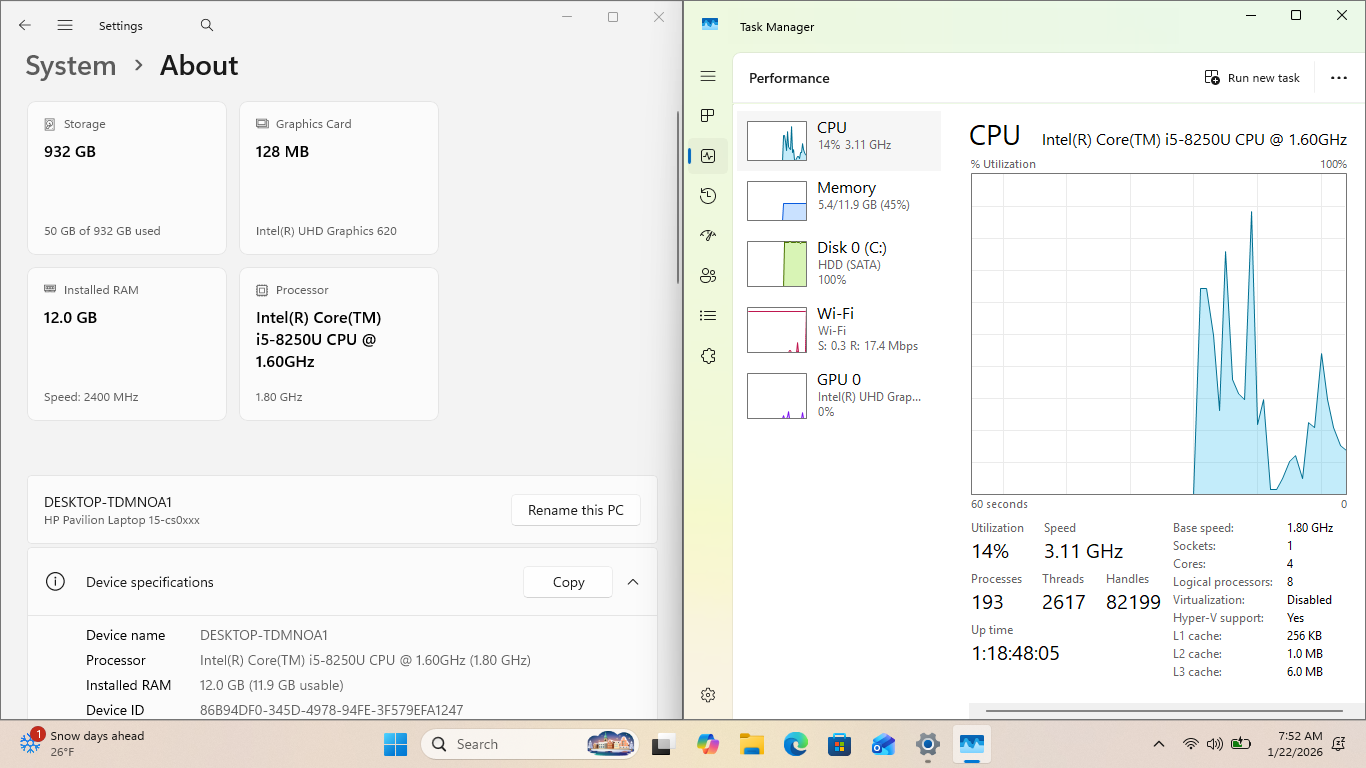The width and height of the screenshot is (1366, 768).
Task: Open File Explorer from the taskbar
Action: (x=751, y=744)
